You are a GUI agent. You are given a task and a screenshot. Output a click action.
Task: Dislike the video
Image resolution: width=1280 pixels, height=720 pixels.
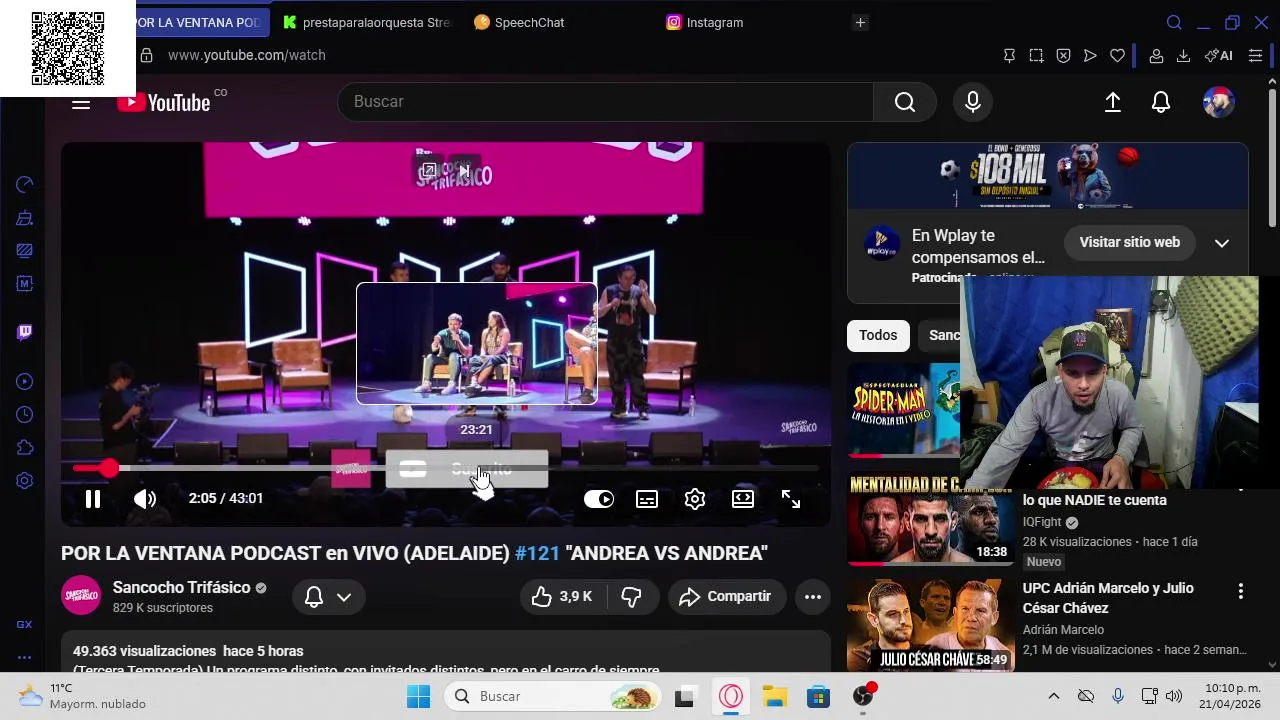pyautogui.click(x=631, y=597)
